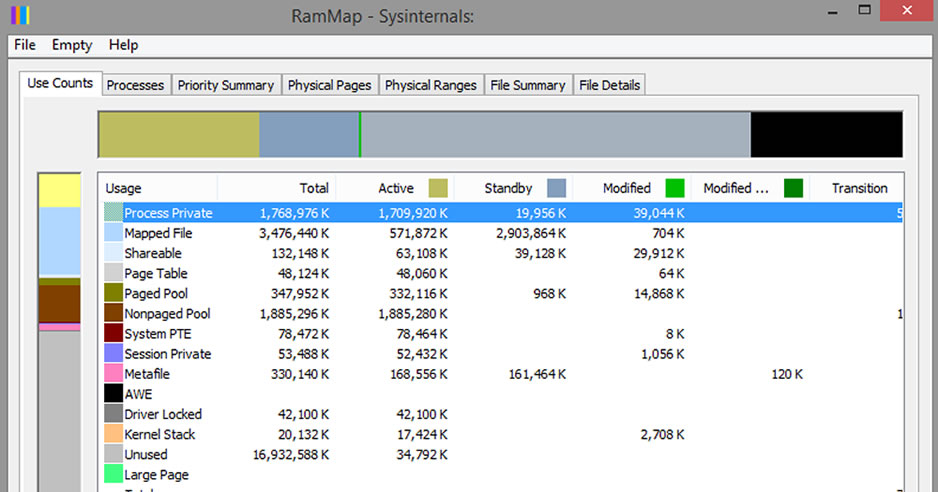Click the Active column olive swatch
The height and width of the screenshot is (492, 938).
[x=438, y=188]
